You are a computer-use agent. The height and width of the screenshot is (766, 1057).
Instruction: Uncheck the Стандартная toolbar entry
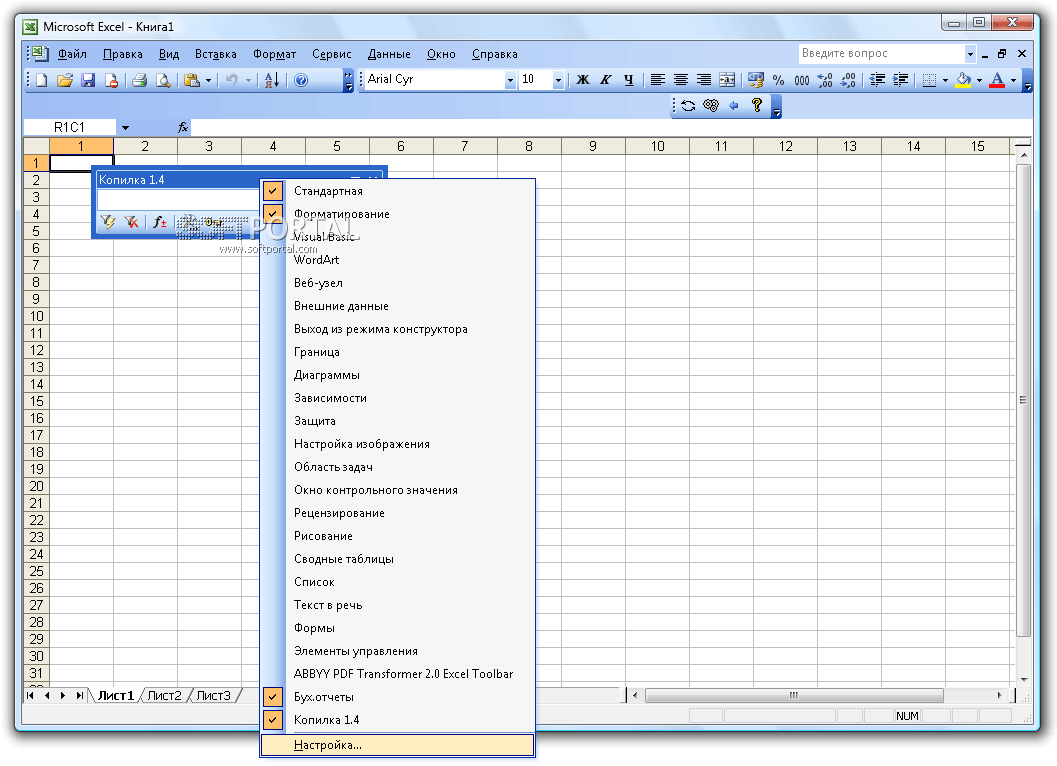(396, 191)
